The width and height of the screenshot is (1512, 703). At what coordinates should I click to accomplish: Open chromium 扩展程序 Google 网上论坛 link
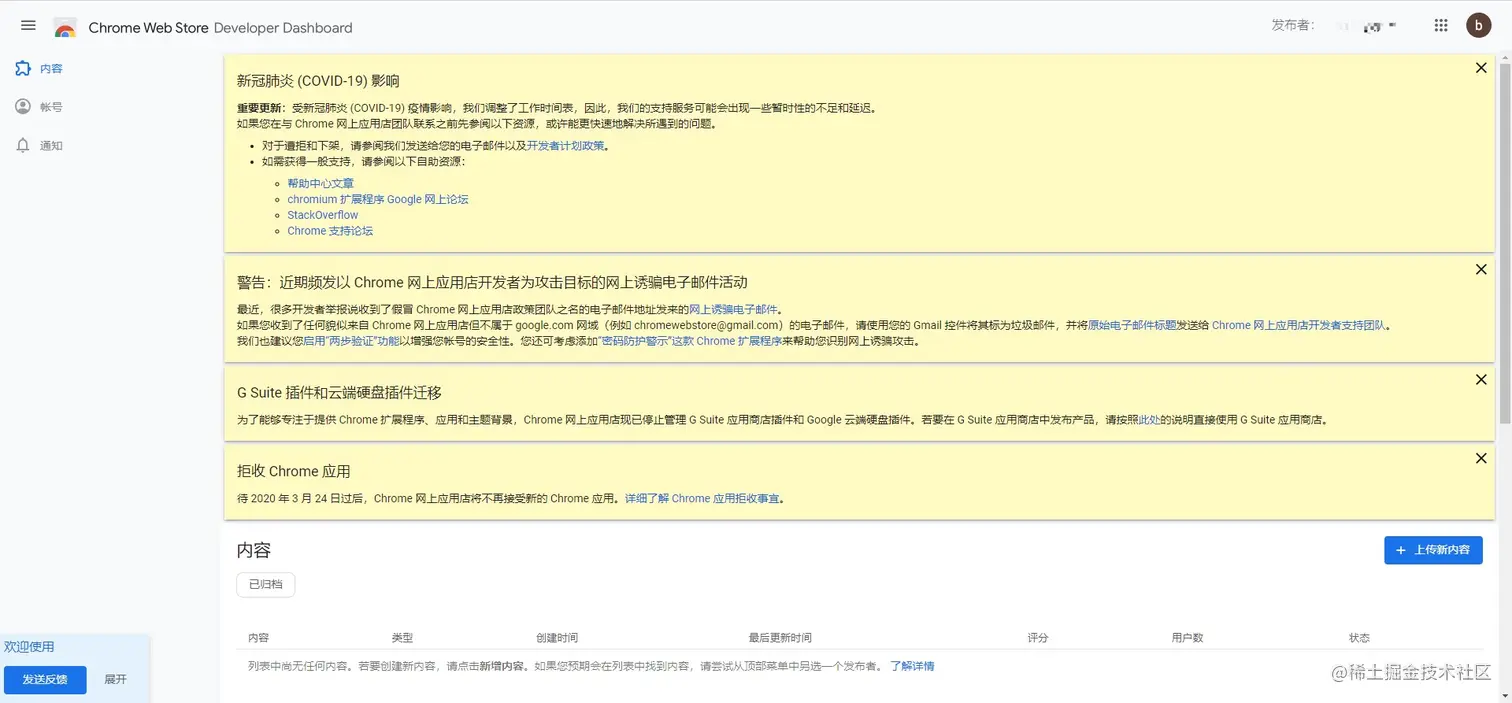(378, 199)
